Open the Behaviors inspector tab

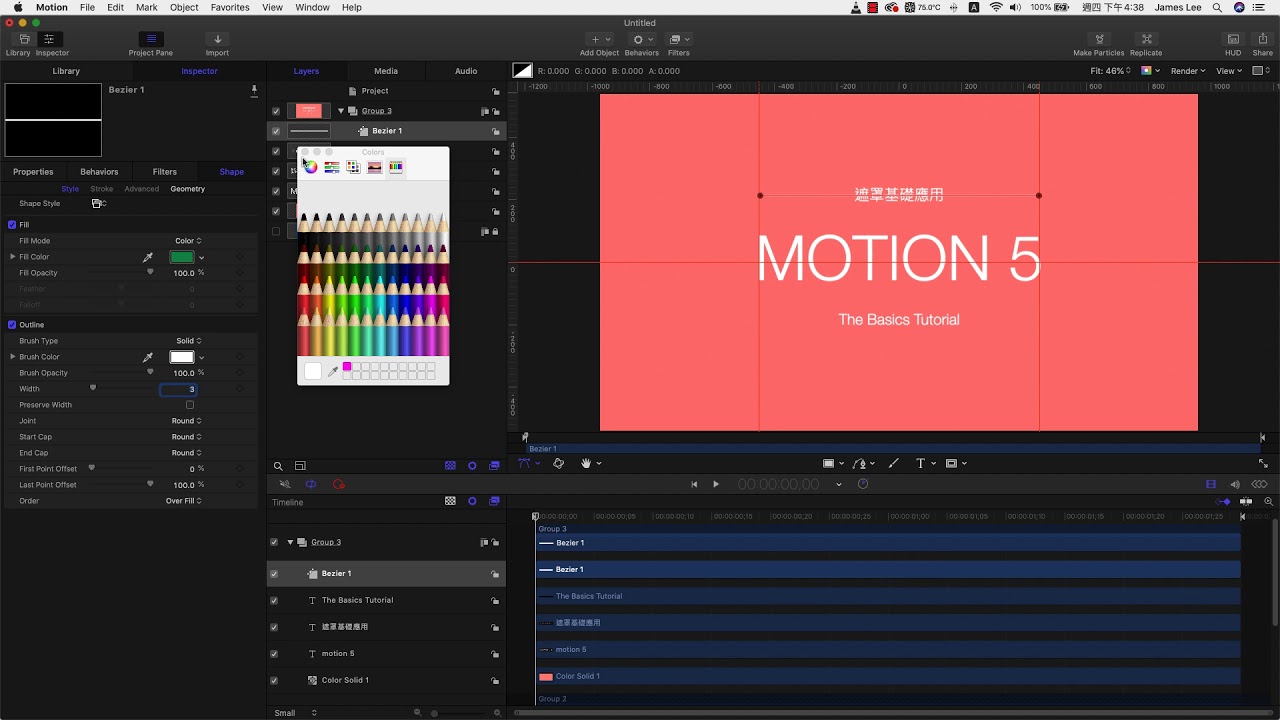coord(99,172)
